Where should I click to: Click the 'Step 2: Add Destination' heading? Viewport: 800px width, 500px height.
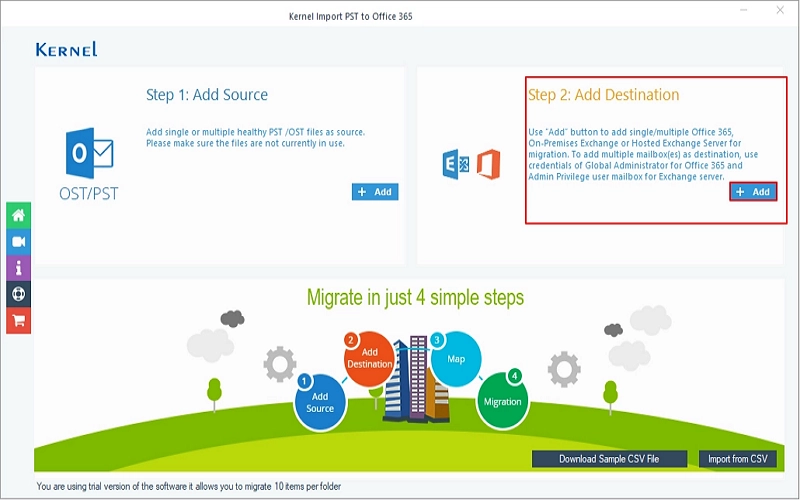coord(604,94)
